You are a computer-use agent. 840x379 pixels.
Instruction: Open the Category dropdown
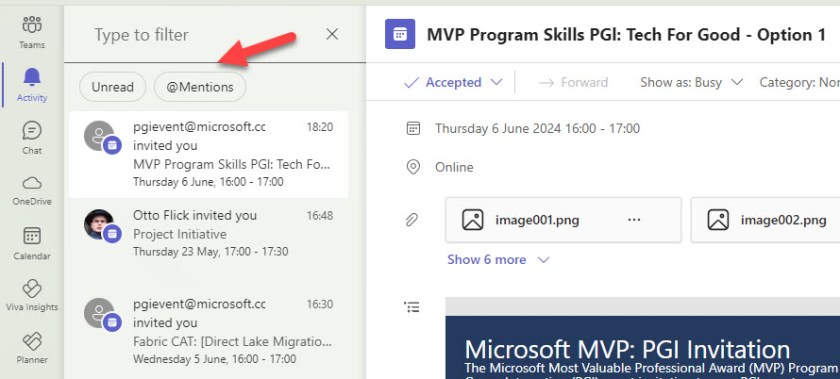pyautogui.click(x=799, y=83)
